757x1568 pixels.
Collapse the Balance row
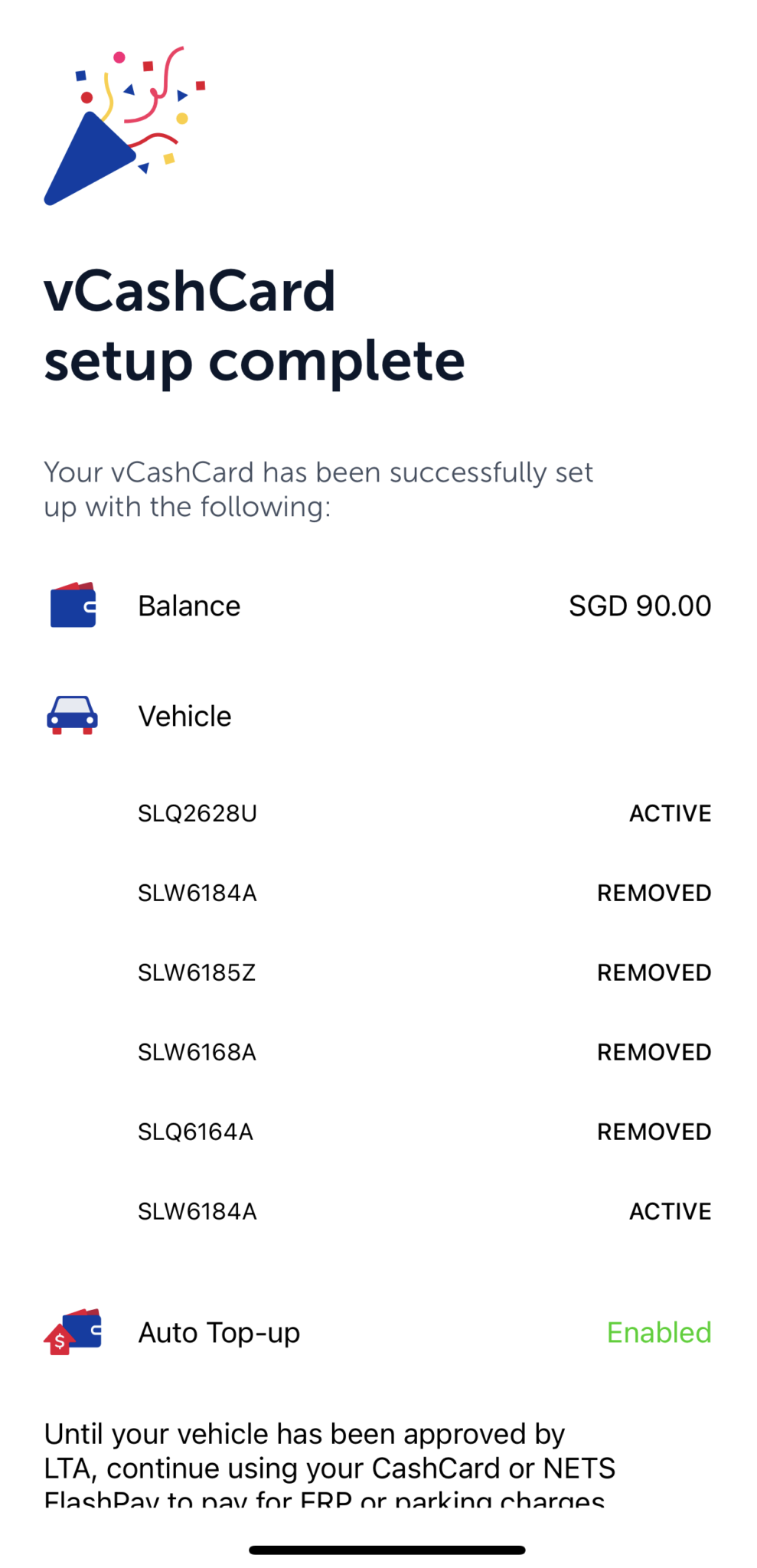coord(189,606)
